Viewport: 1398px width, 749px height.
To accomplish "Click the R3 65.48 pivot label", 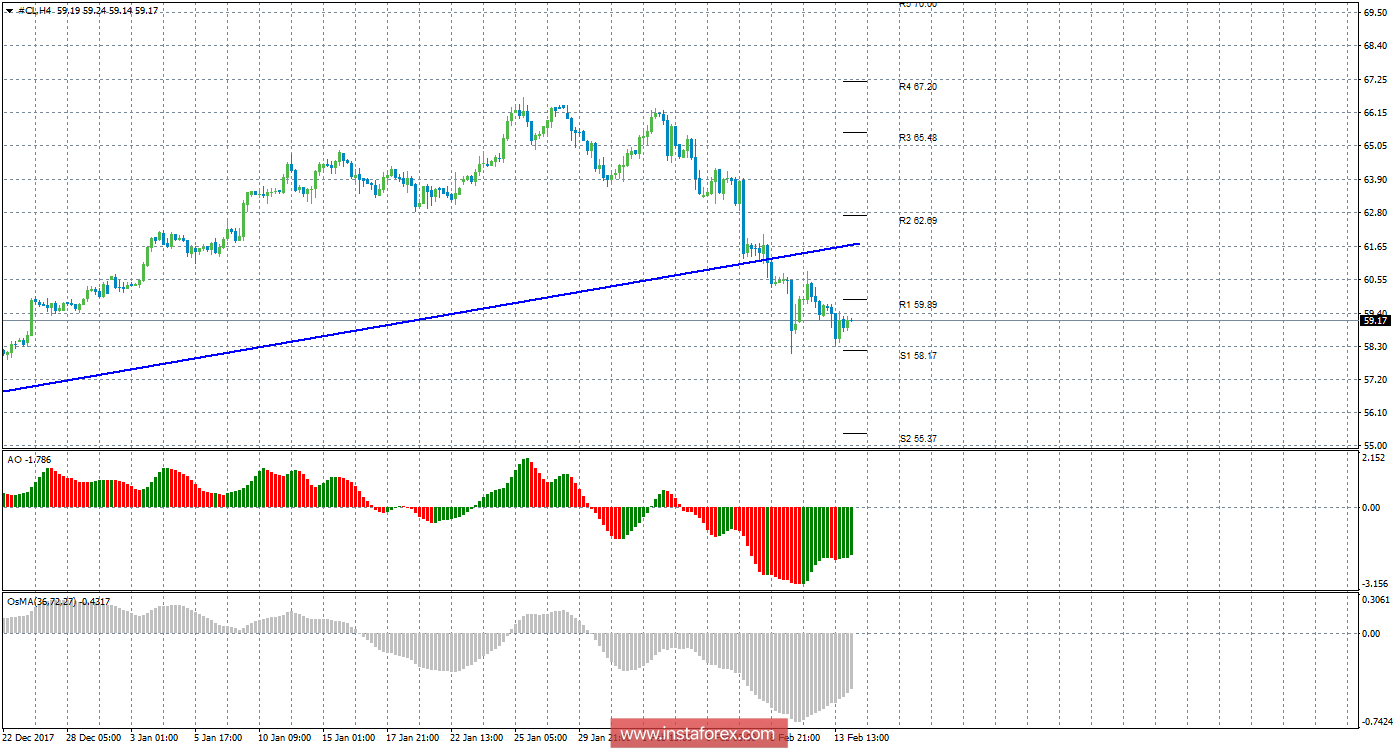I will pyautogui.click(x=918, y=137).
